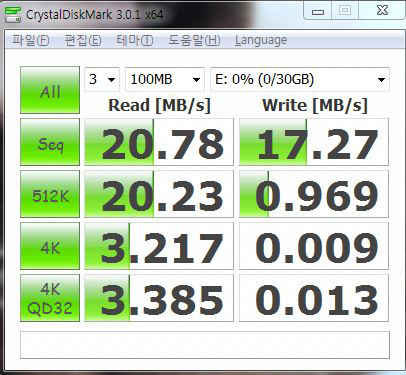Open the test size dropdown showing 100MB
The image size is (406, 375).
pyautogui.click(x=165, y=79)
